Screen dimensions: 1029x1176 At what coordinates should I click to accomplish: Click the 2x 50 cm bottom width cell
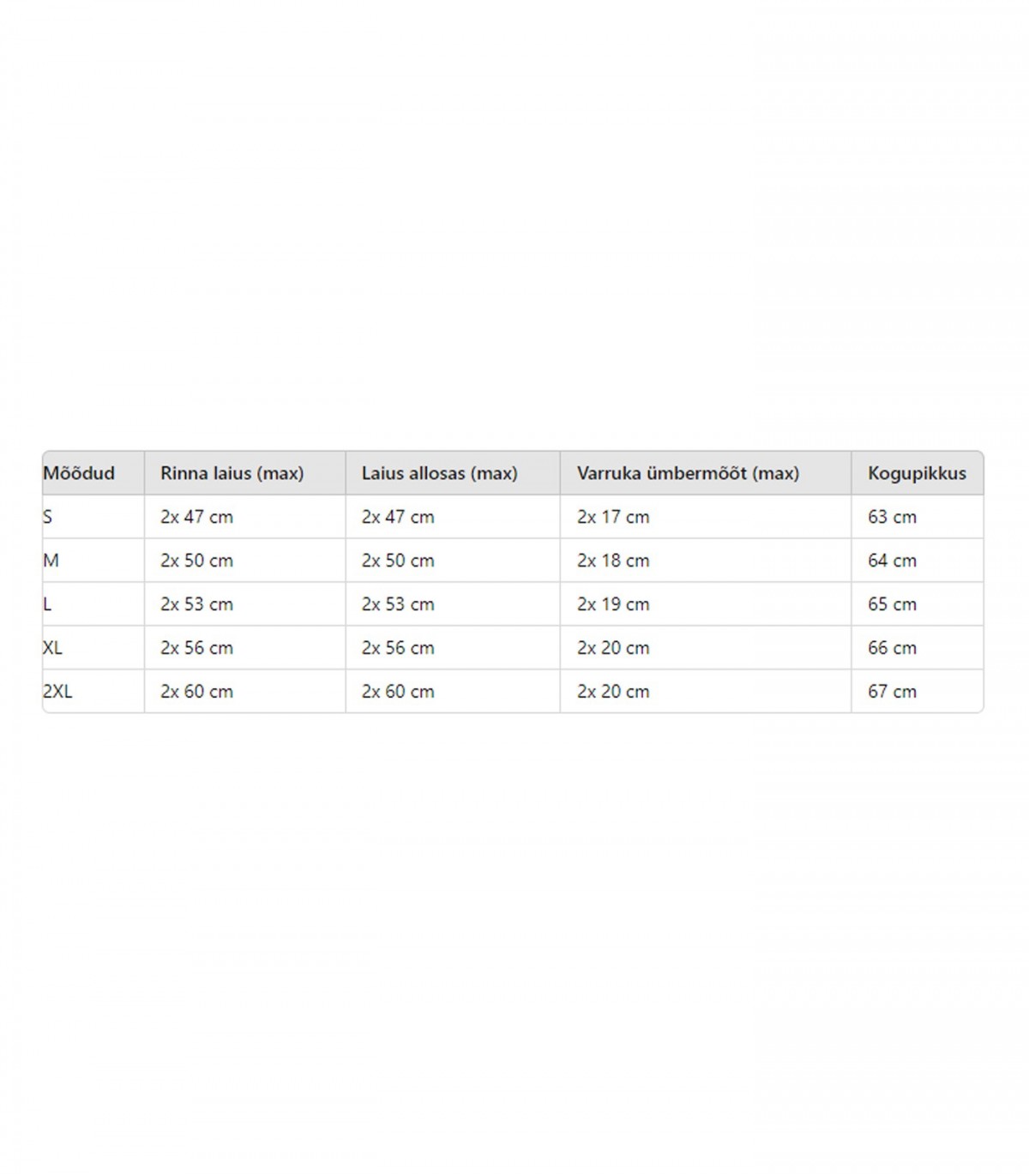pos(398,561)
